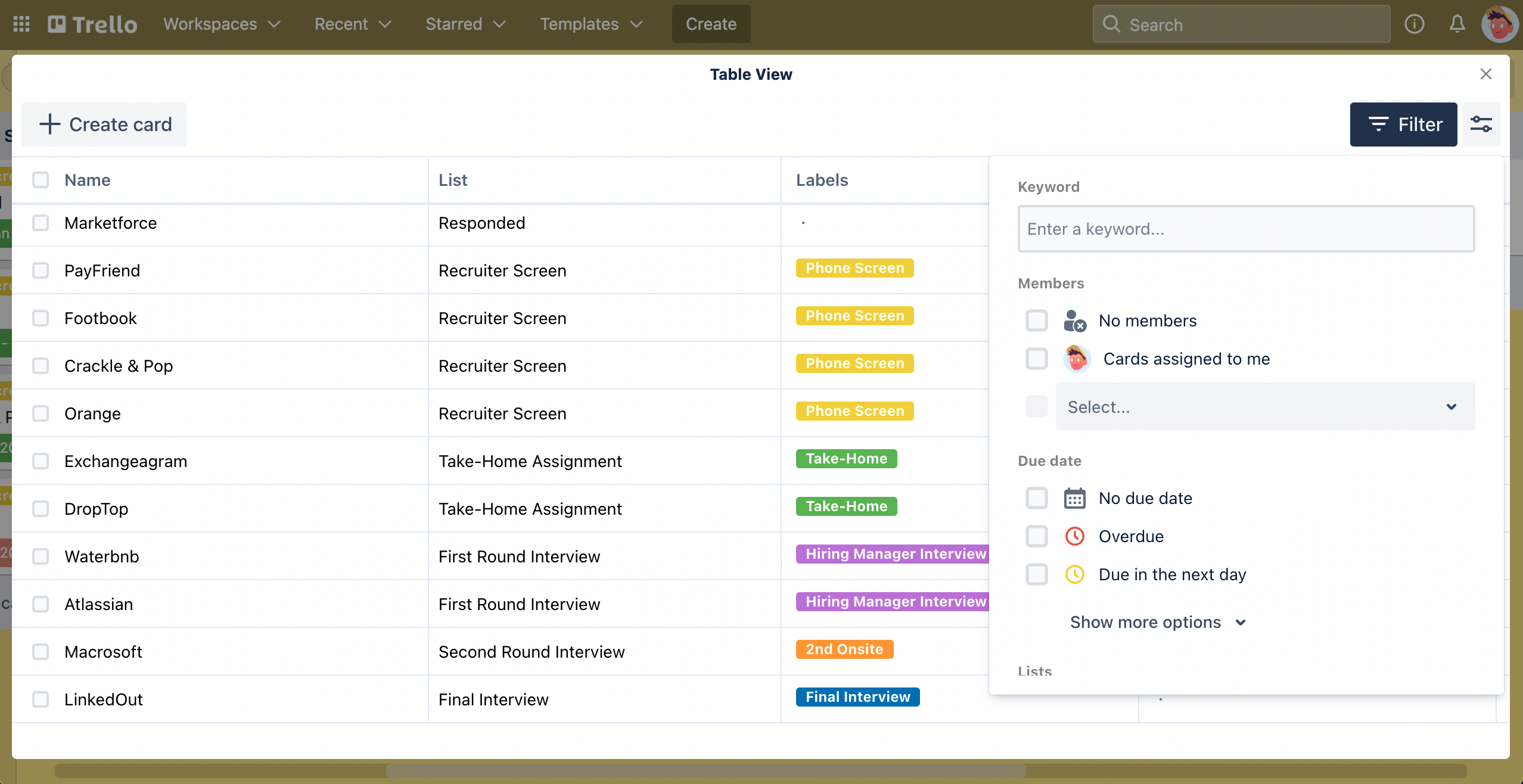Click the Trello logo
Screen dimensions: 1523x784
92,24
